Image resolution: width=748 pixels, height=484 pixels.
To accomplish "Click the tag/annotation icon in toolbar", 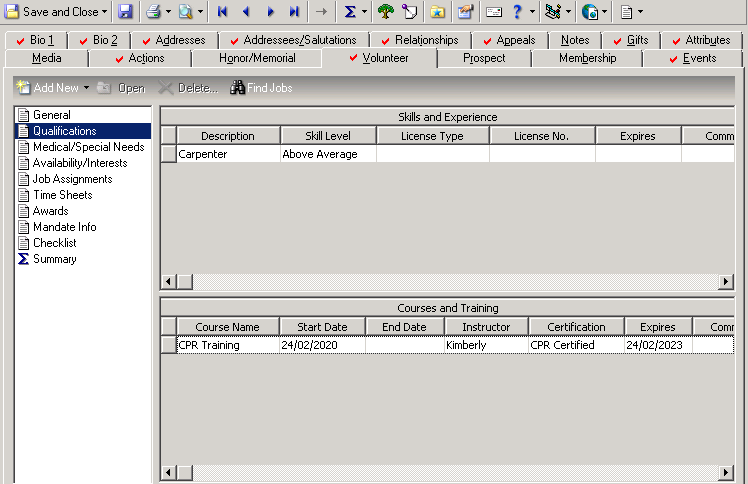I will click(x=409, y=11).
